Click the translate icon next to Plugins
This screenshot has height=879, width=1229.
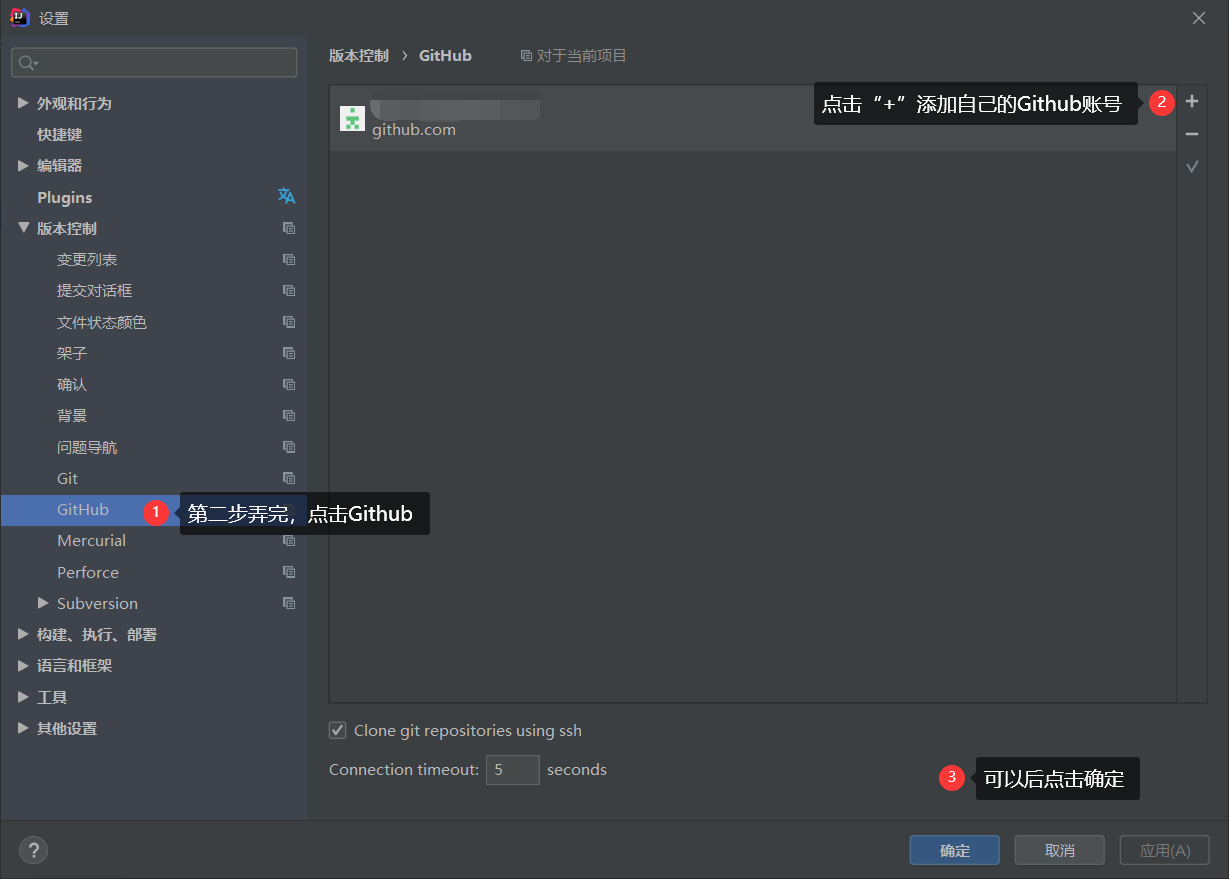tap(287, 196)
